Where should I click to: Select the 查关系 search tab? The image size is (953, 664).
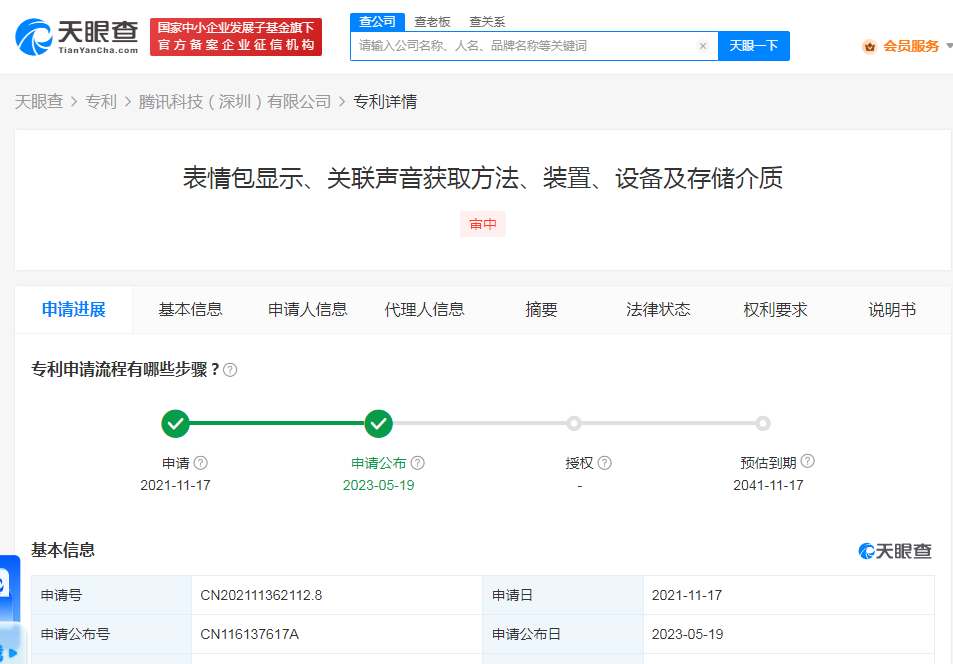click(487, 22)
